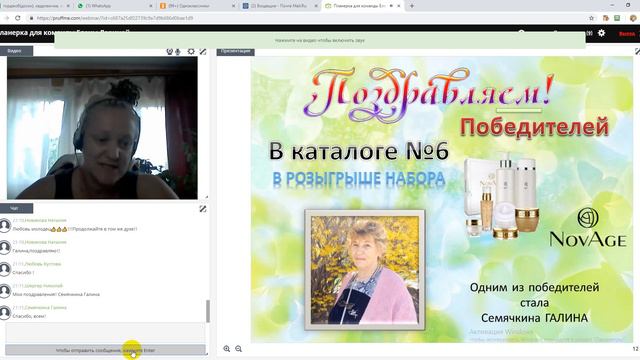
Task: Click message 'Мои поздравления! Семячкина Галина'
Action: (56, 294)
